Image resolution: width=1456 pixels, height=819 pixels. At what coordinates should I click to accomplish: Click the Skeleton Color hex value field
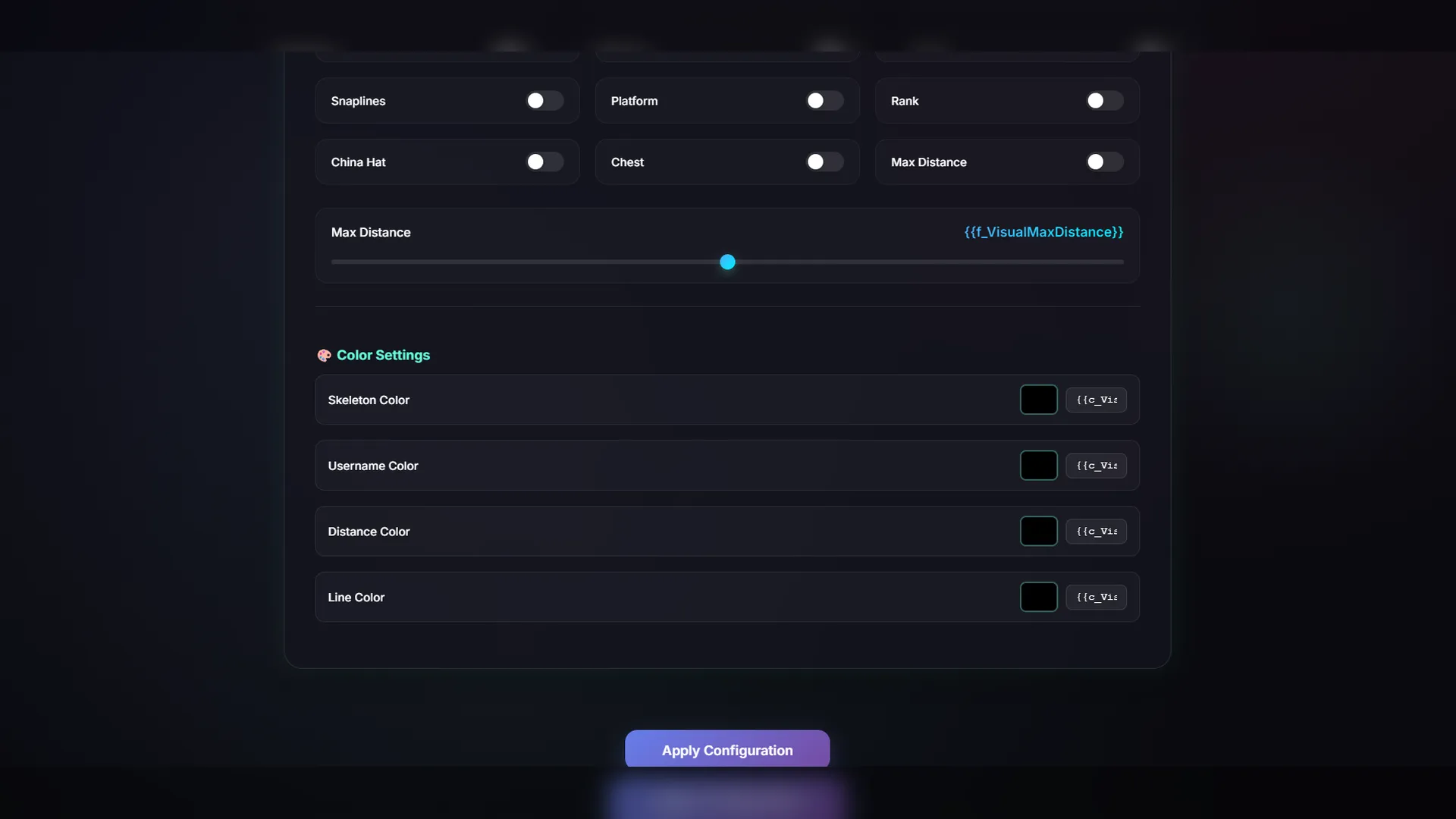pyautogui.click(x=1096, y=400)
